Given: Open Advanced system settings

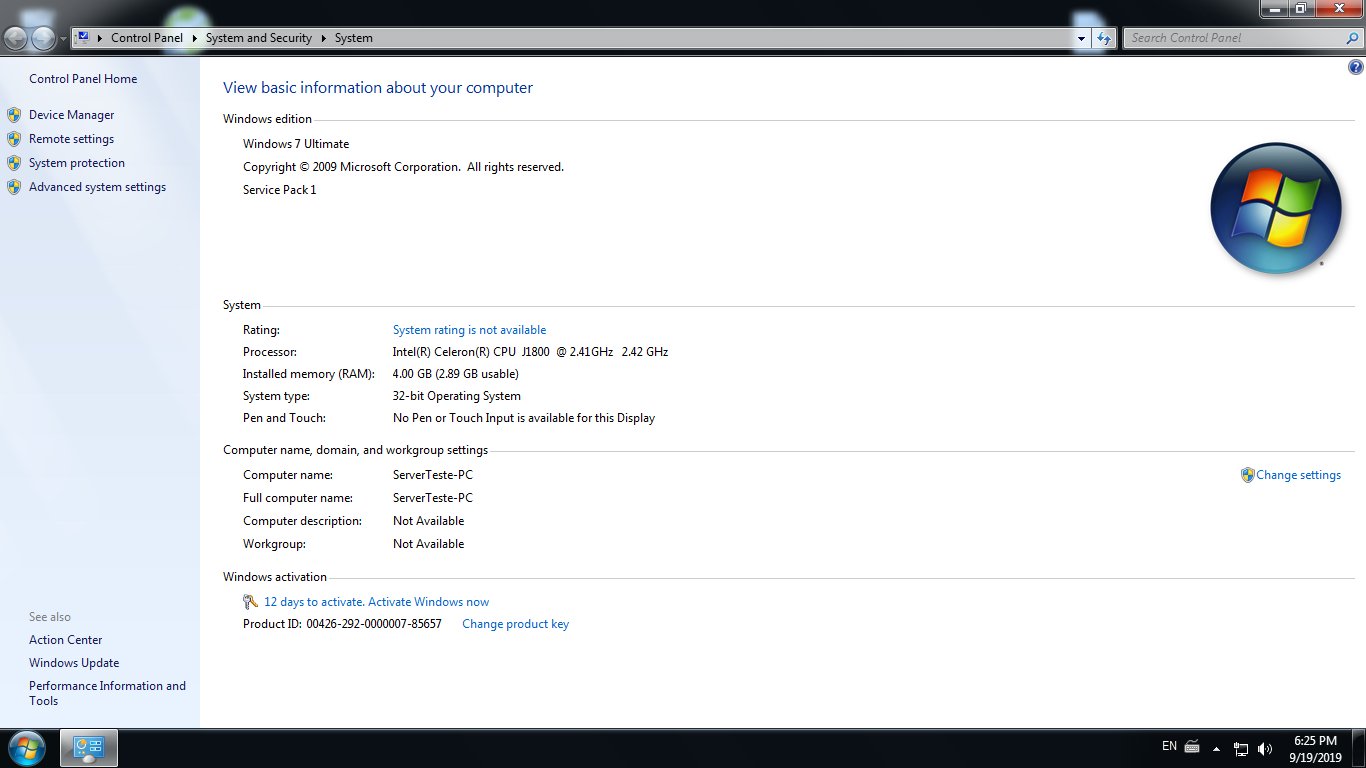Looking at the screenshot, I should (97, 187).
